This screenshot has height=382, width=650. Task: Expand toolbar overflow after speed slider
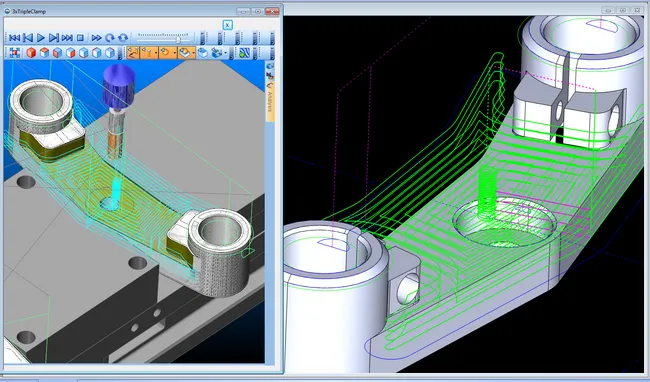click(202, 38)
